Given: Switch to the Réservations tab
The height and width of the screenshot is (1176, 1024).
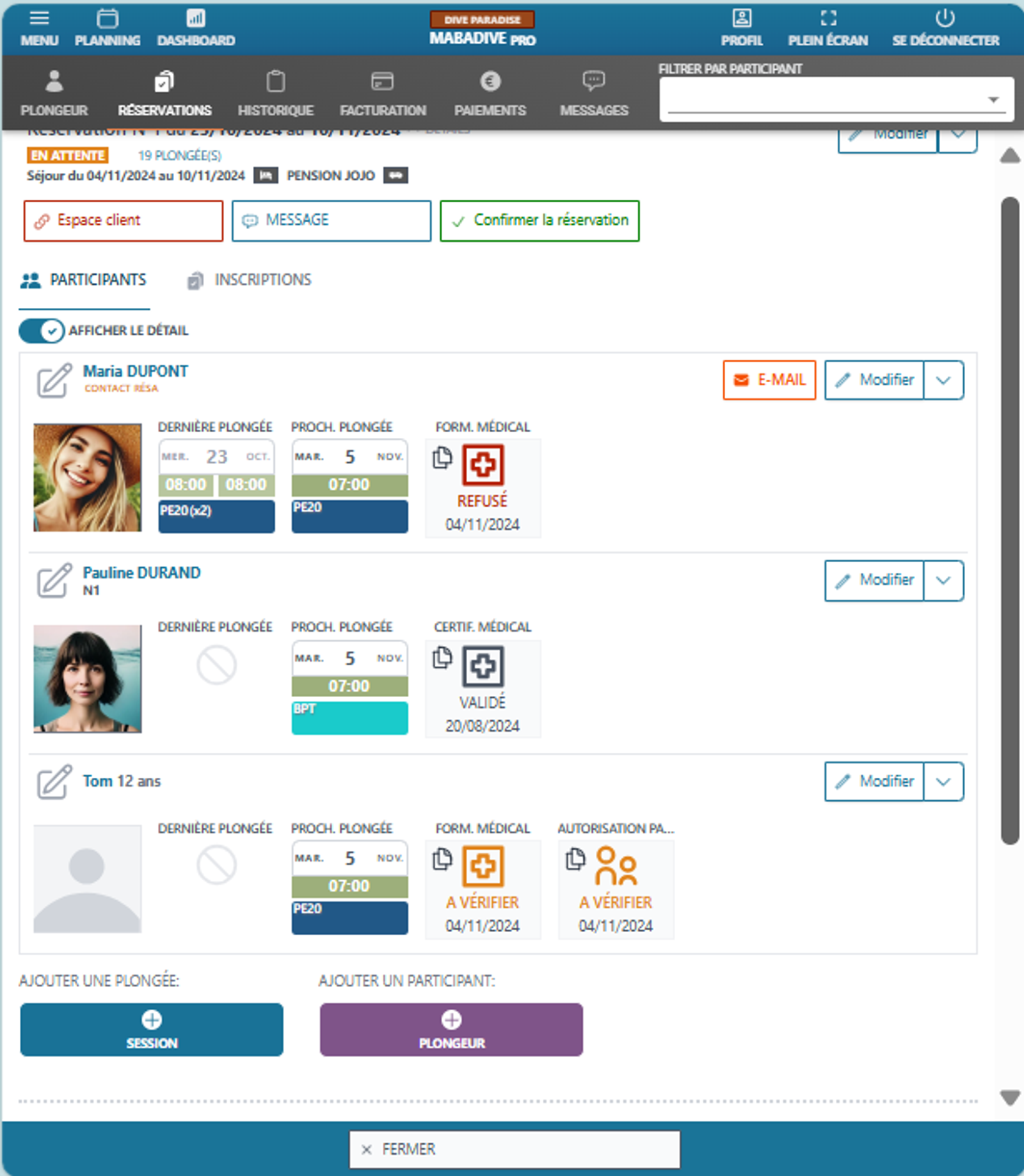Looking at the screenshot, I should 164,93.
